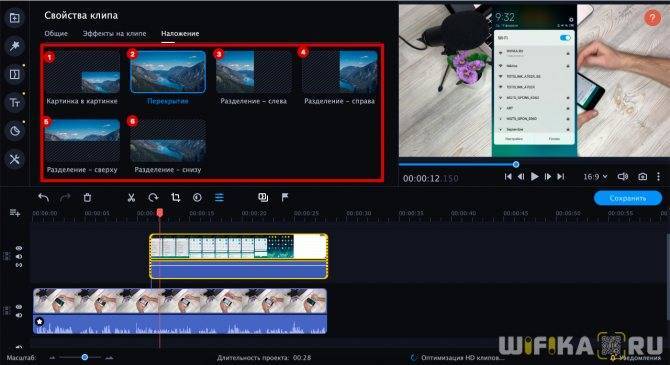
Task: Add a marker with the flag icon
Action: pos(285,197)
